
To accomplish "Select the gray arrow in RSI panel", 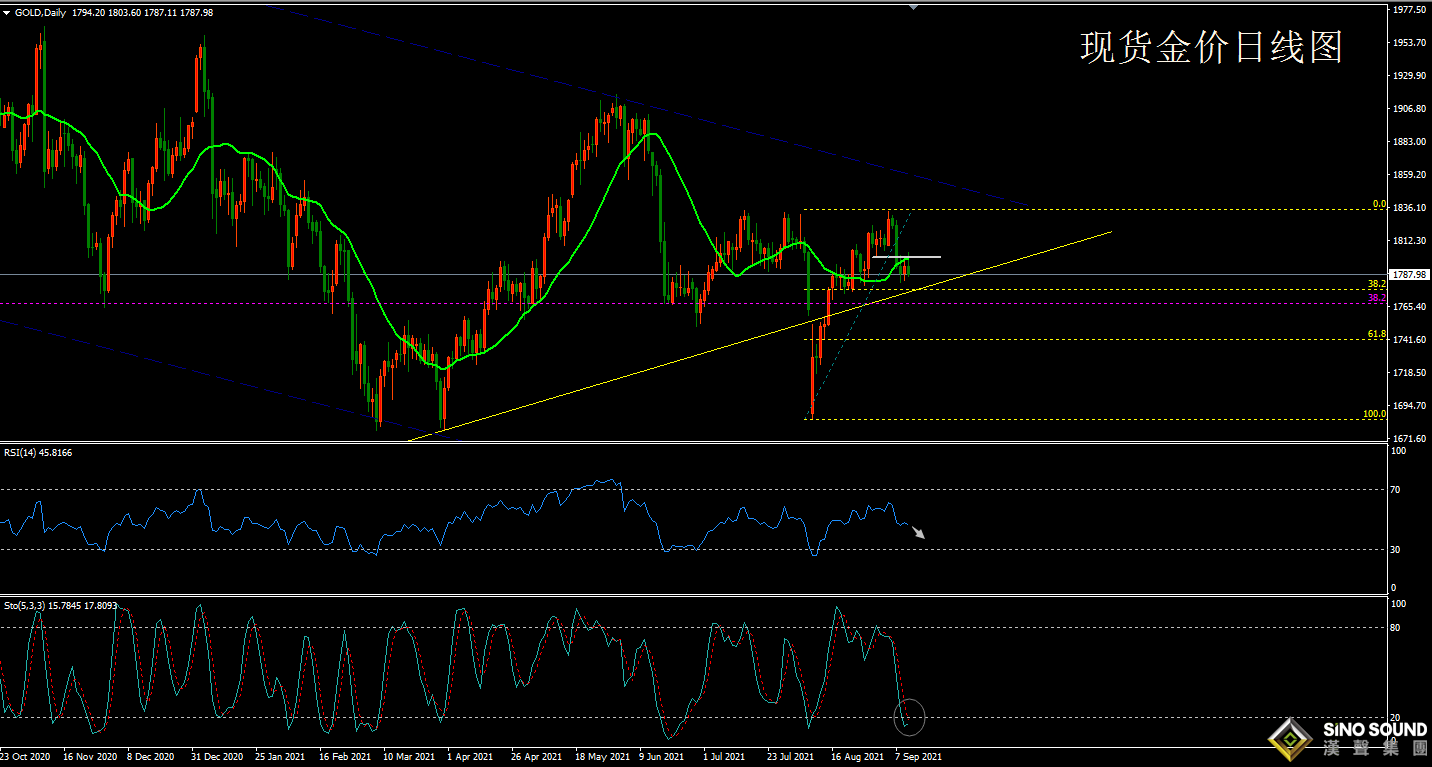I will coord(917,532).
